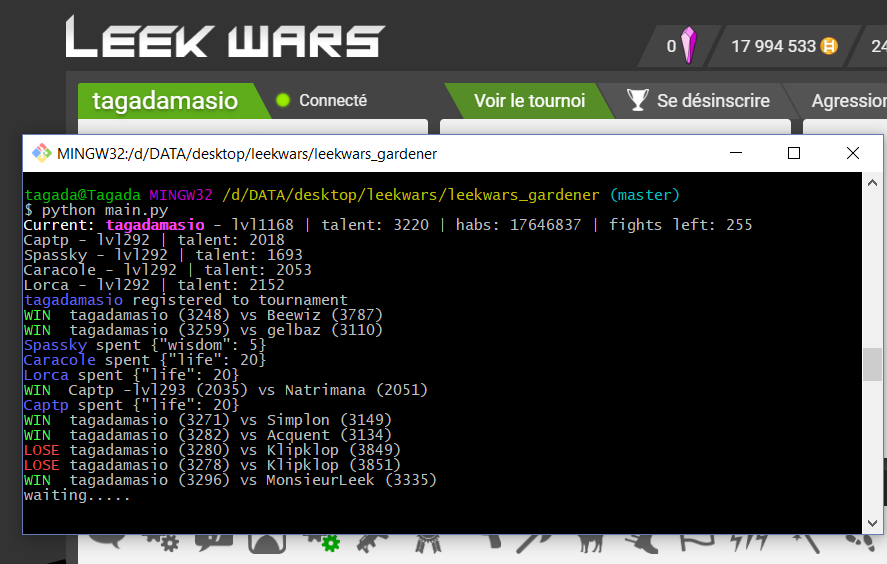
Task: Click the pink 'tagadamasio' name in Current line
Action: (x=155, y=225)
